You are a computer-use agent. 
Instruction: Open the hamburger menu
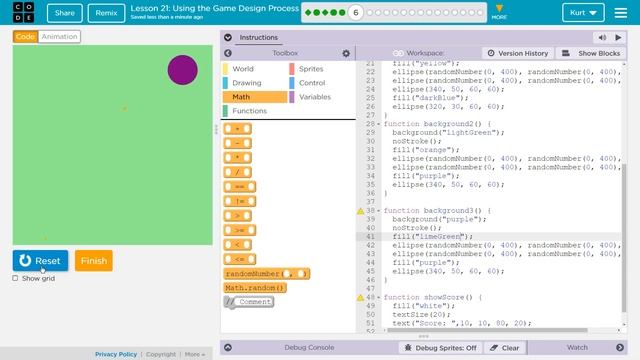pyautogui.click(x=620, y=13)
